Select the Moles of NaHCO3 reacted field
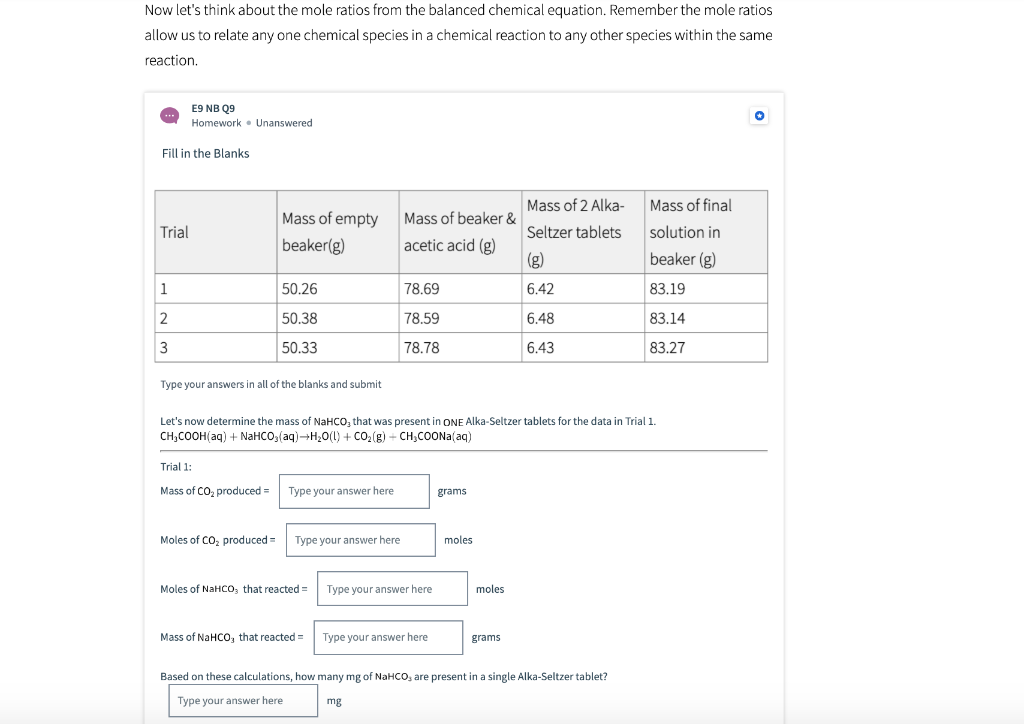The image size is (1024, 724). 392,589
